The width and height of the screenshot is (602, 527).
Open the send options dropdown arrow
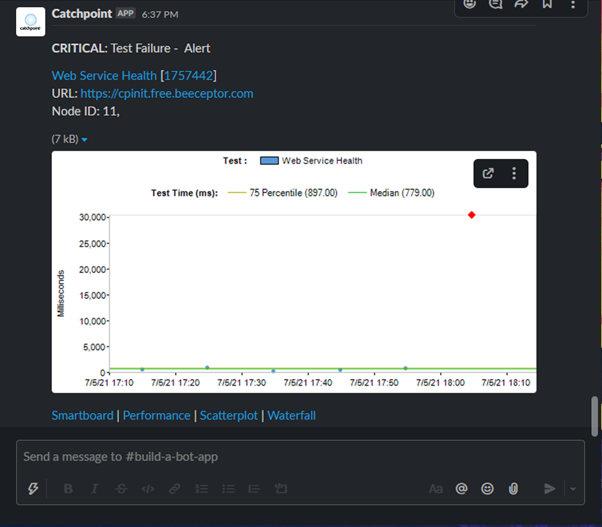coord(573,489)
